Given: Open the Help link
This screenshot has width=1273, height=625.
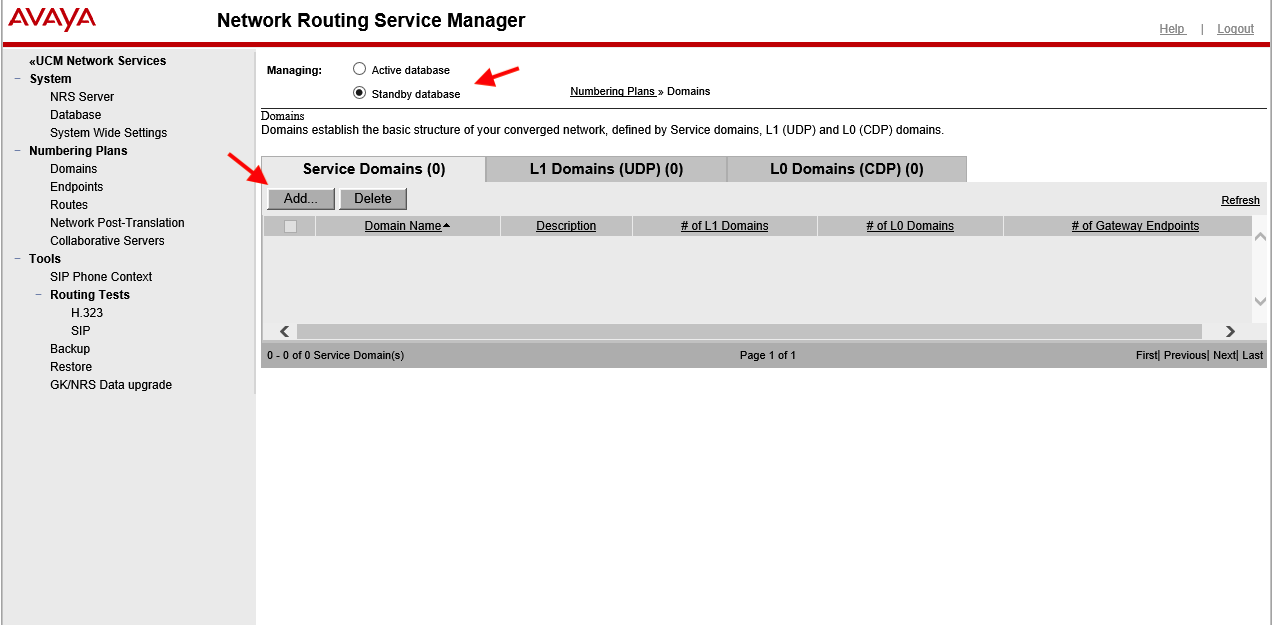Looking at the screenshot, I should (1172, 29).
